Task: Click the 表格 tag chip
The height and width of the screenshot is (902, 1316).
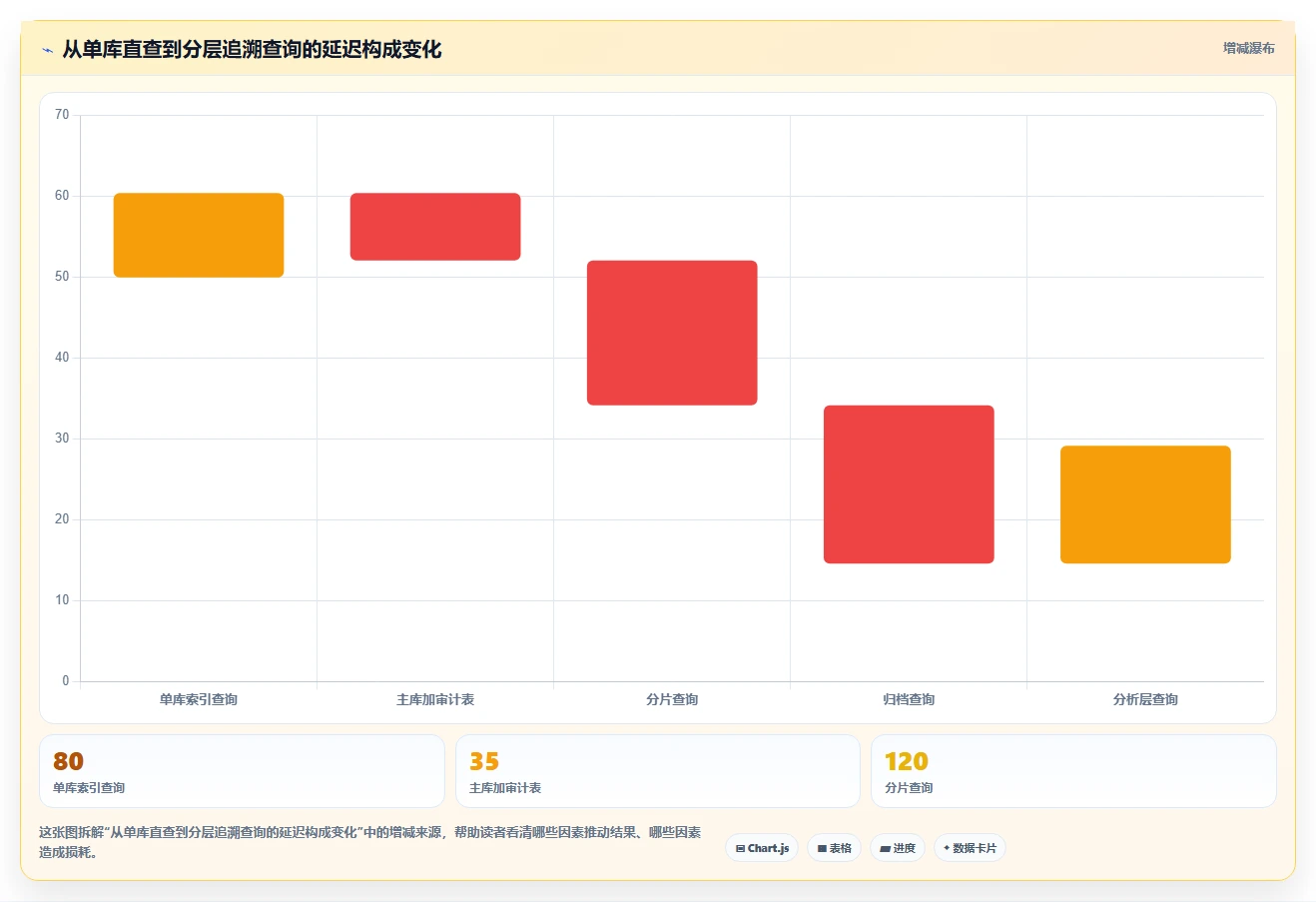Action: 834,848
